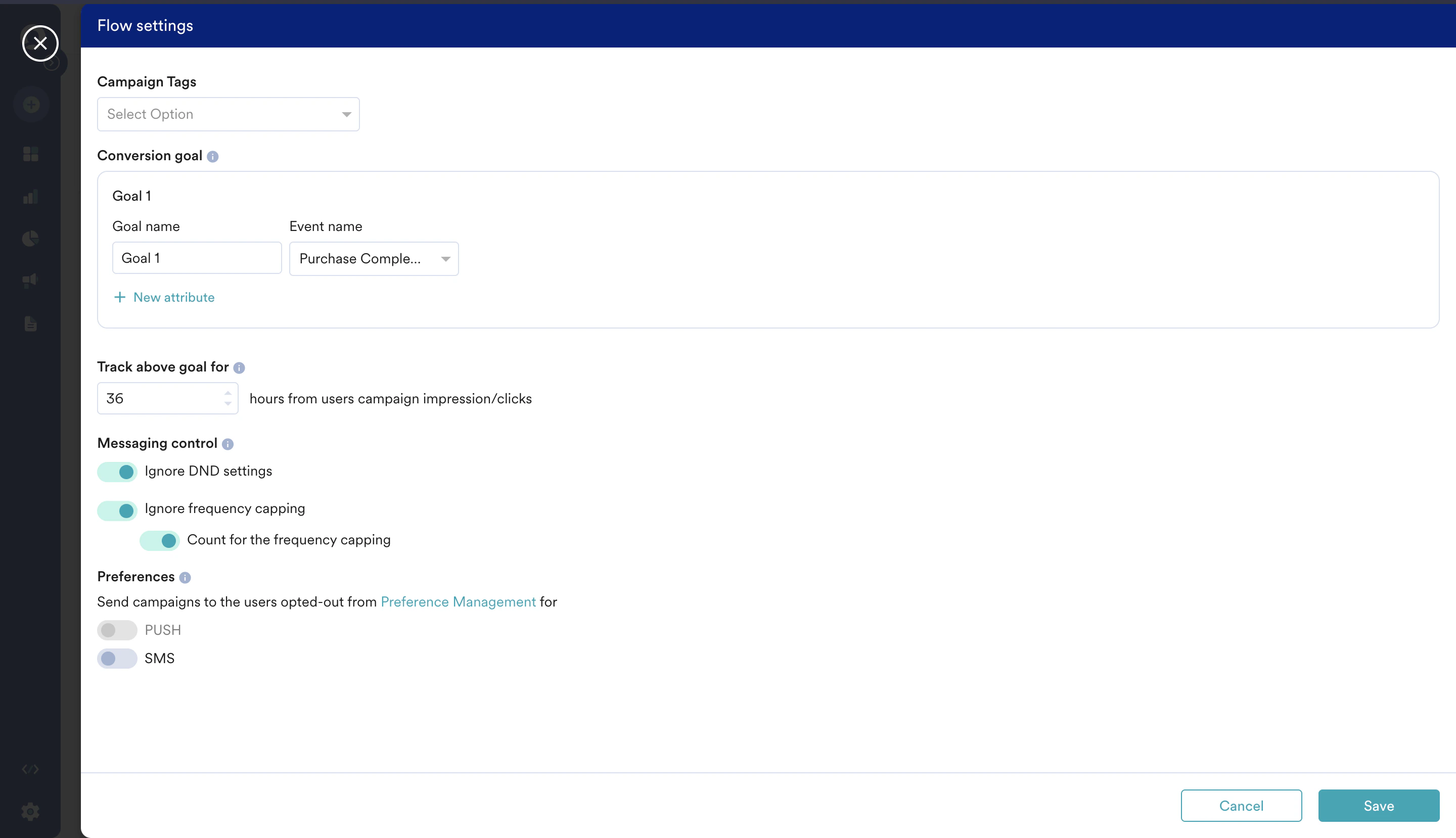Screen dimensions: 1456x838
Task: Click the bar chart analytics icon
Action: 30,196
